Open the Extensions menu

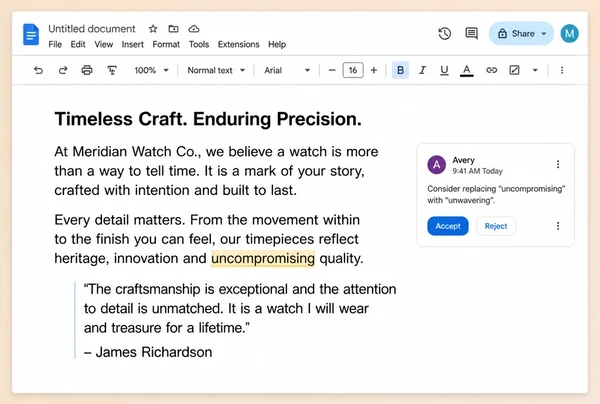[x=238, y=44]
